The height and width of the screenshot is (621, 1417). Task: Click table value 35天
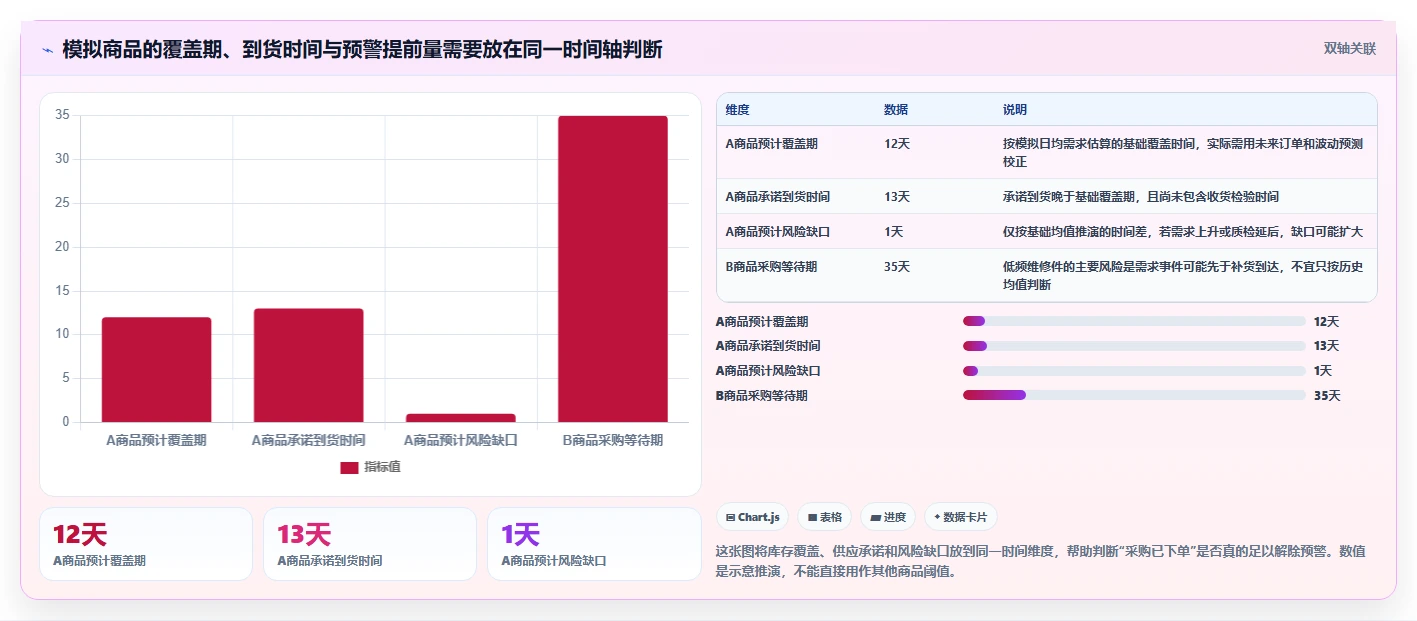[897, 266]
